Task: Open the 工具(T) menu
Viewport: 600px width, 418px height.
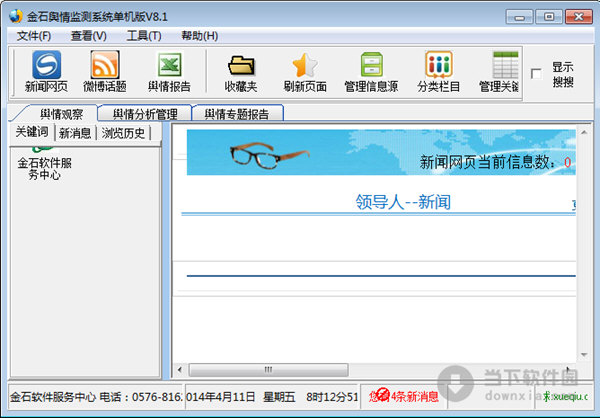Action: (144, 36)
